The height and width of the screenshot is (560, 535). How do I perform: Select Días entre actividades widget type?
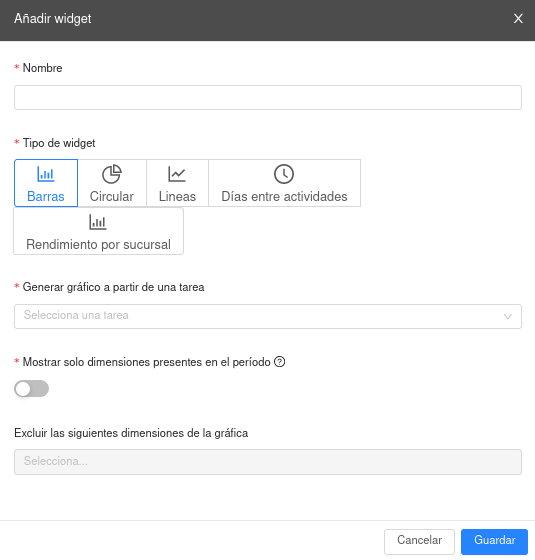click(284, 183)
